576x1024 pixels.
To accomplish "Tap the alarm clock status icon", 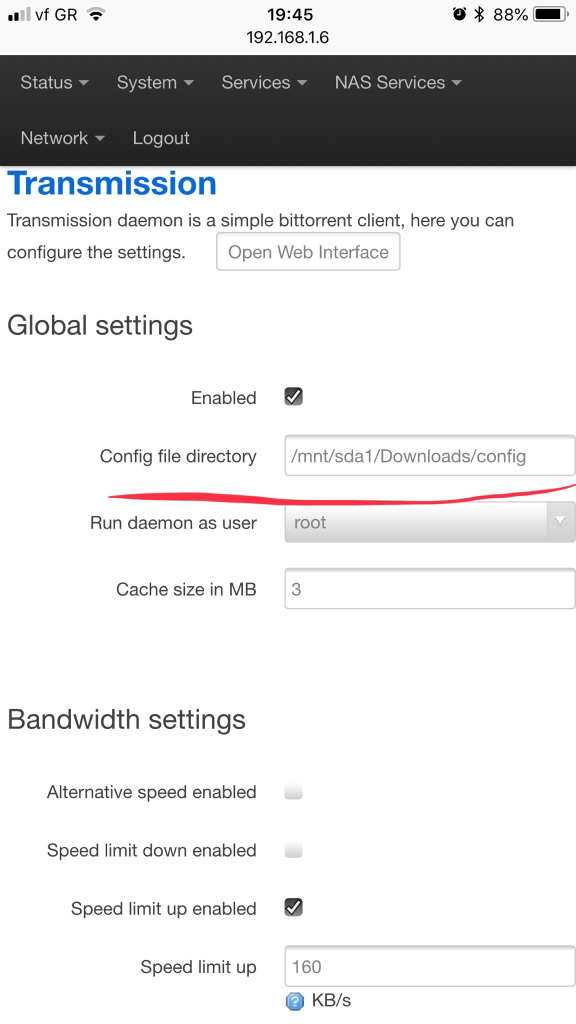I will (x=460, y=14).
